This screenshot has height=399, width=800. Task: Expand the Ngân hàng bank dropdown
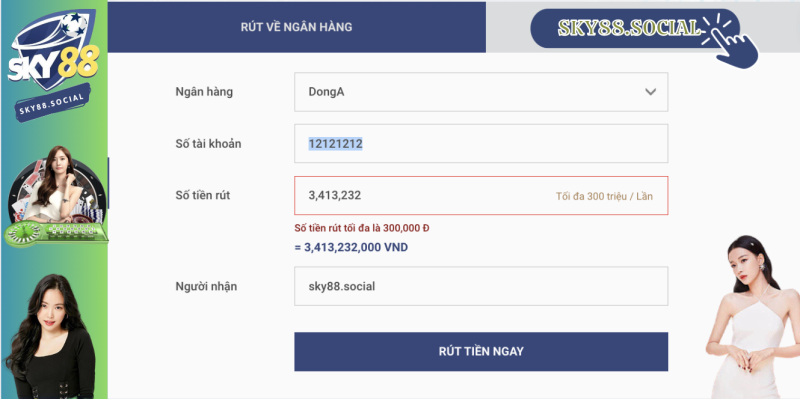(481, 92)
